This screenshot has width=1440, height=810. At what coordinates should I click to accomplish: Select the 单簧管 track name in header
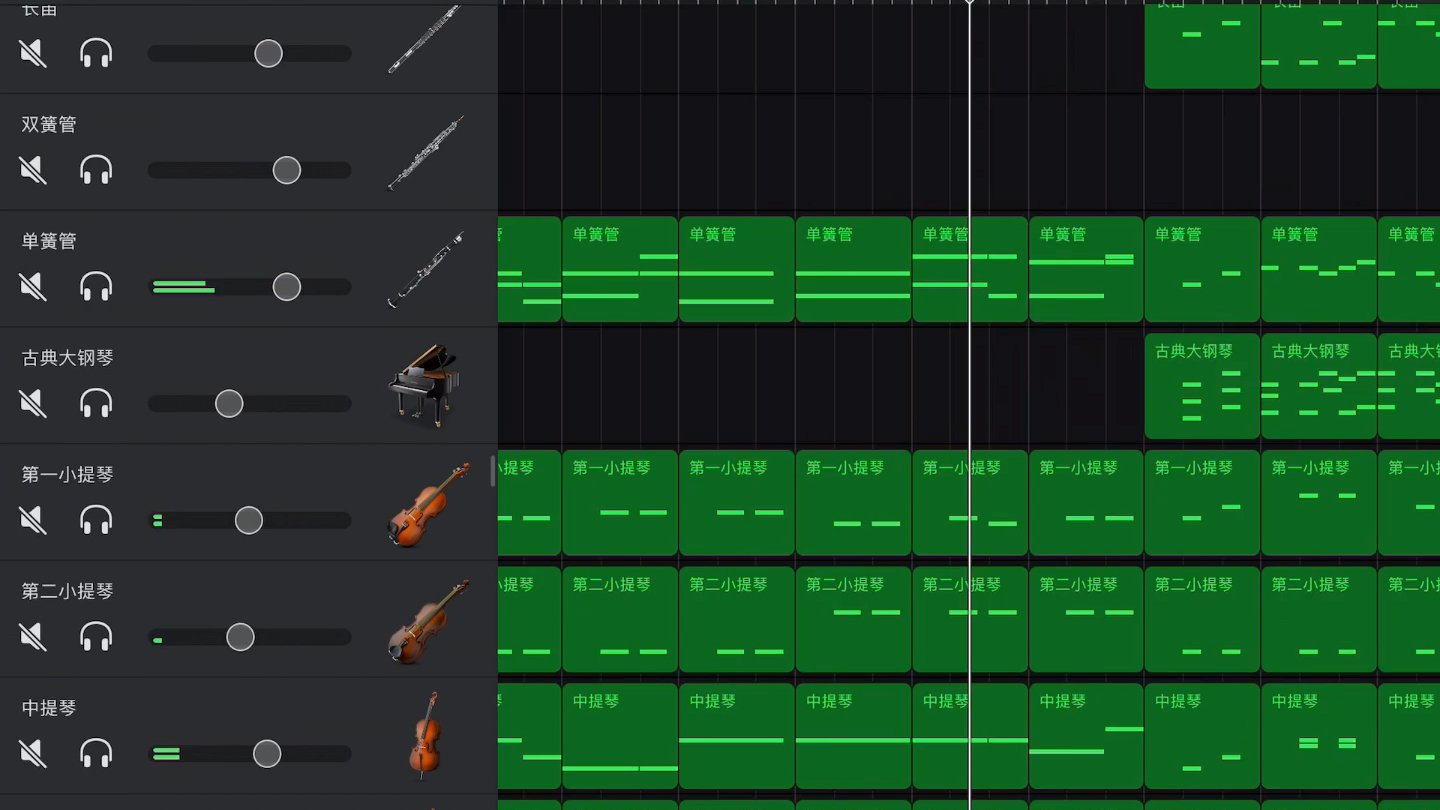[49, 241]
